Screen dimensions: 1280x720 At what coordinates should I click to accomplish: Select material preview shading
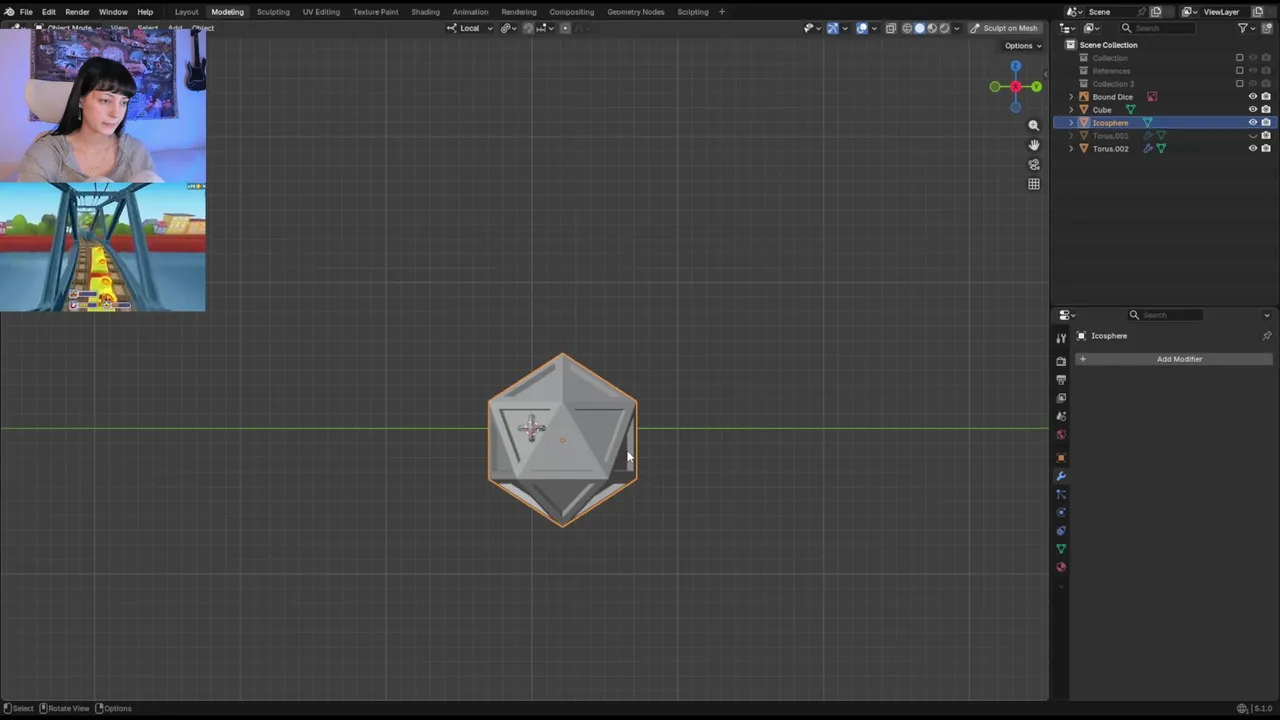pos(932,28)
